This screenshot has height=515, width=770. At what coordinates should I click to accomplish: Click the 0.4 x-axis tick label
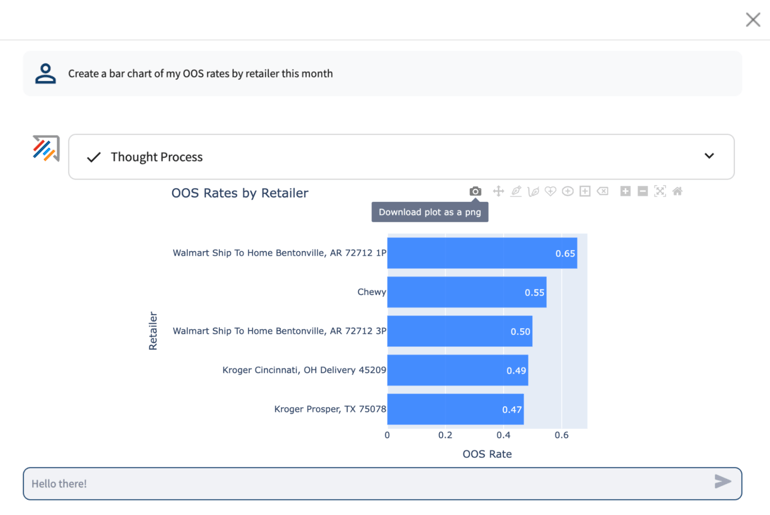pyautogui.click(x=503, y=435)
